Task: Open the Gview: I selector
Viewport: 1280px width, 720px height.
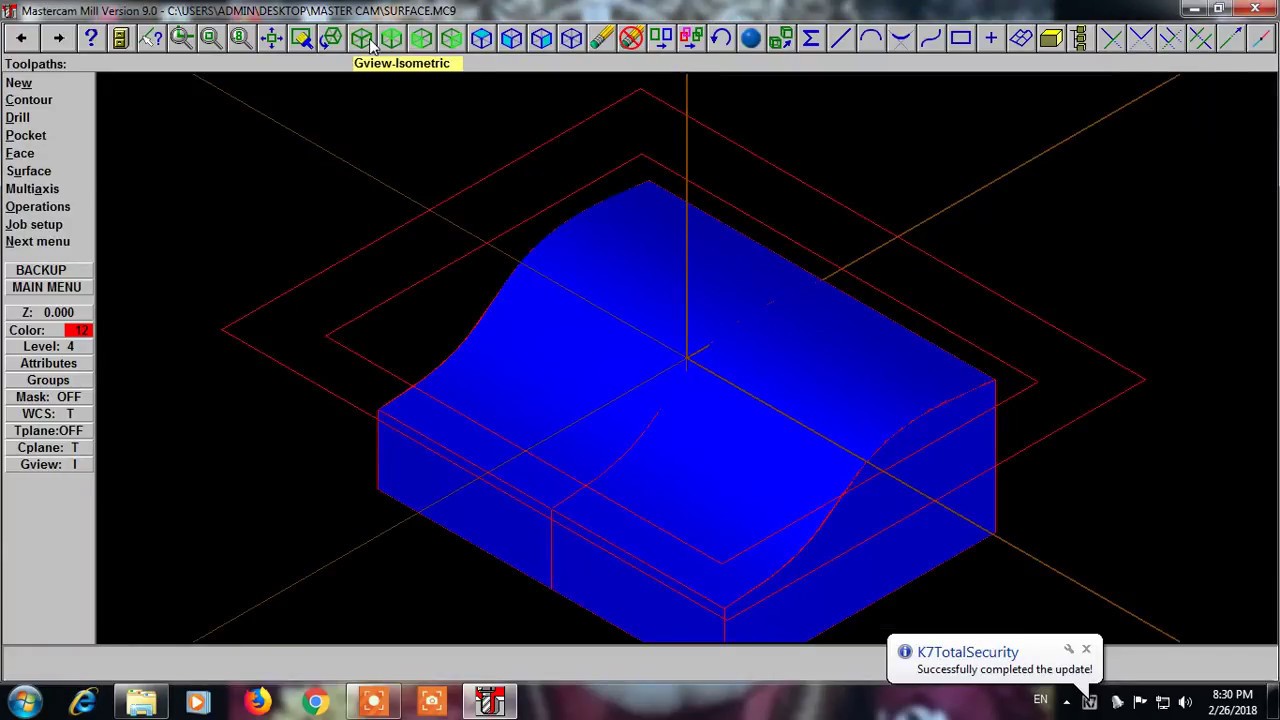Action: (48, 464)
